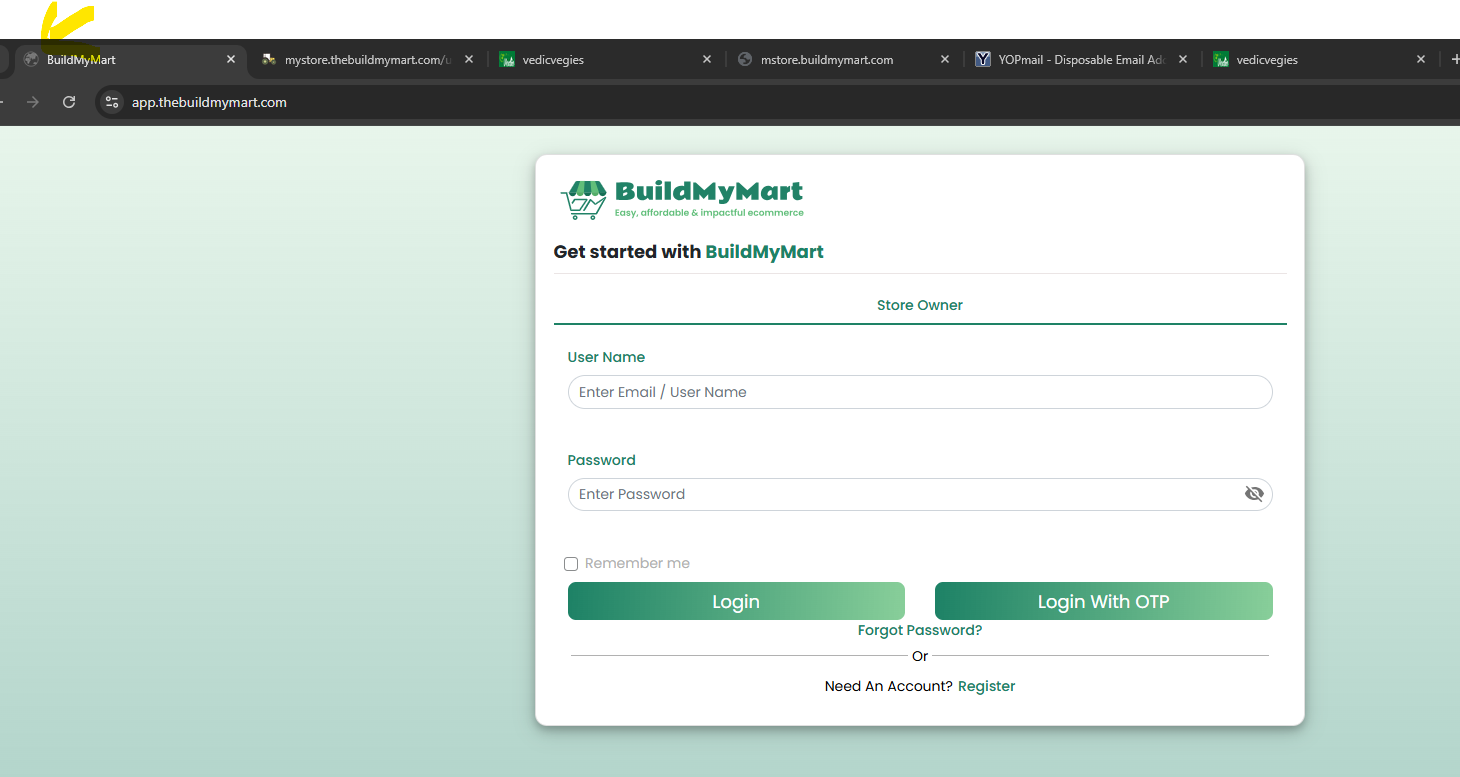The width and height of the screenshot is (1460, 777).
Task: Open the Forgot Password? link
Action: pos(920,630)
